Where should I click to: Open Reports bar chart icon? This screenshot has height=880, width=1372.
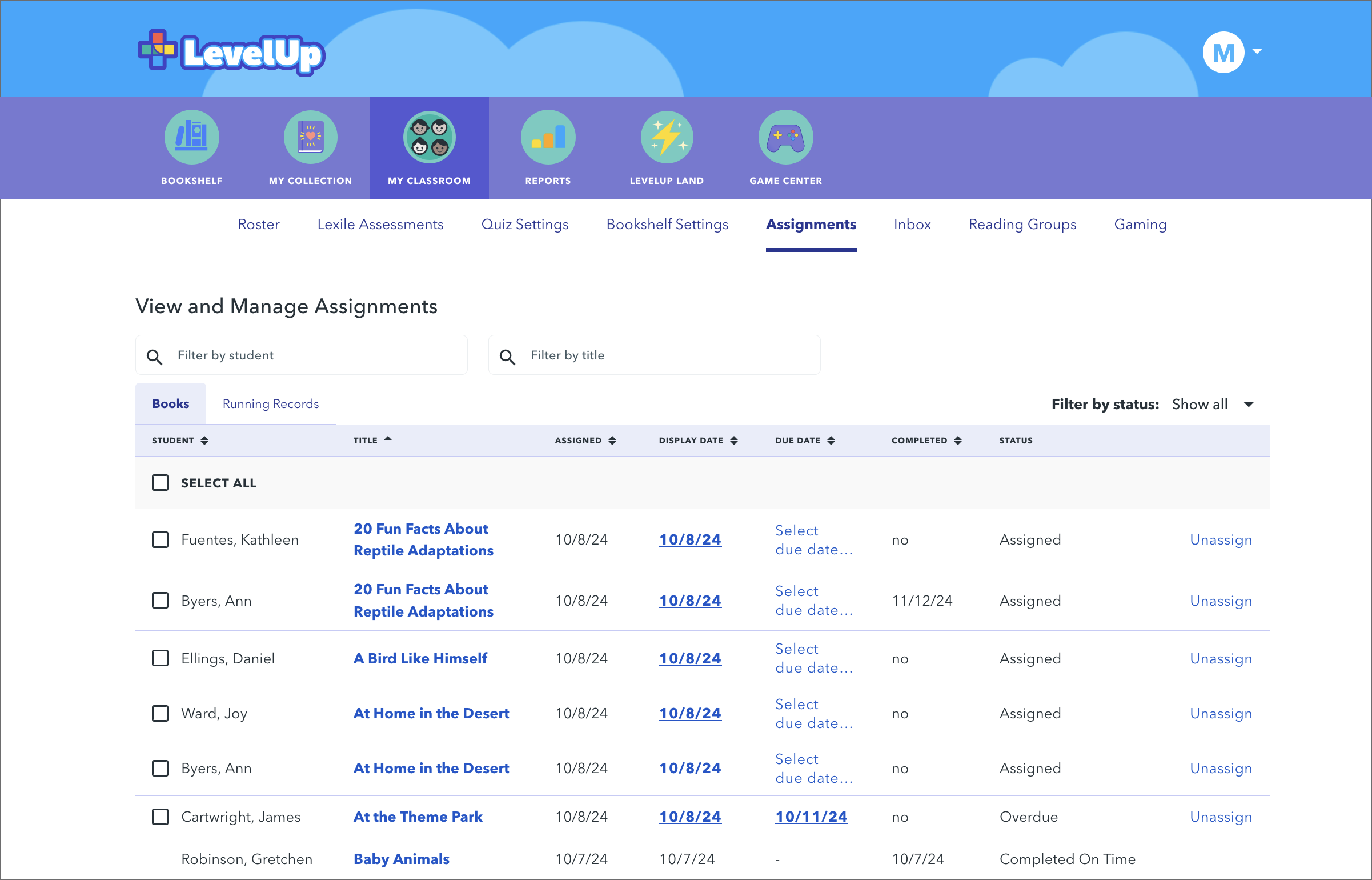[548, 138]
